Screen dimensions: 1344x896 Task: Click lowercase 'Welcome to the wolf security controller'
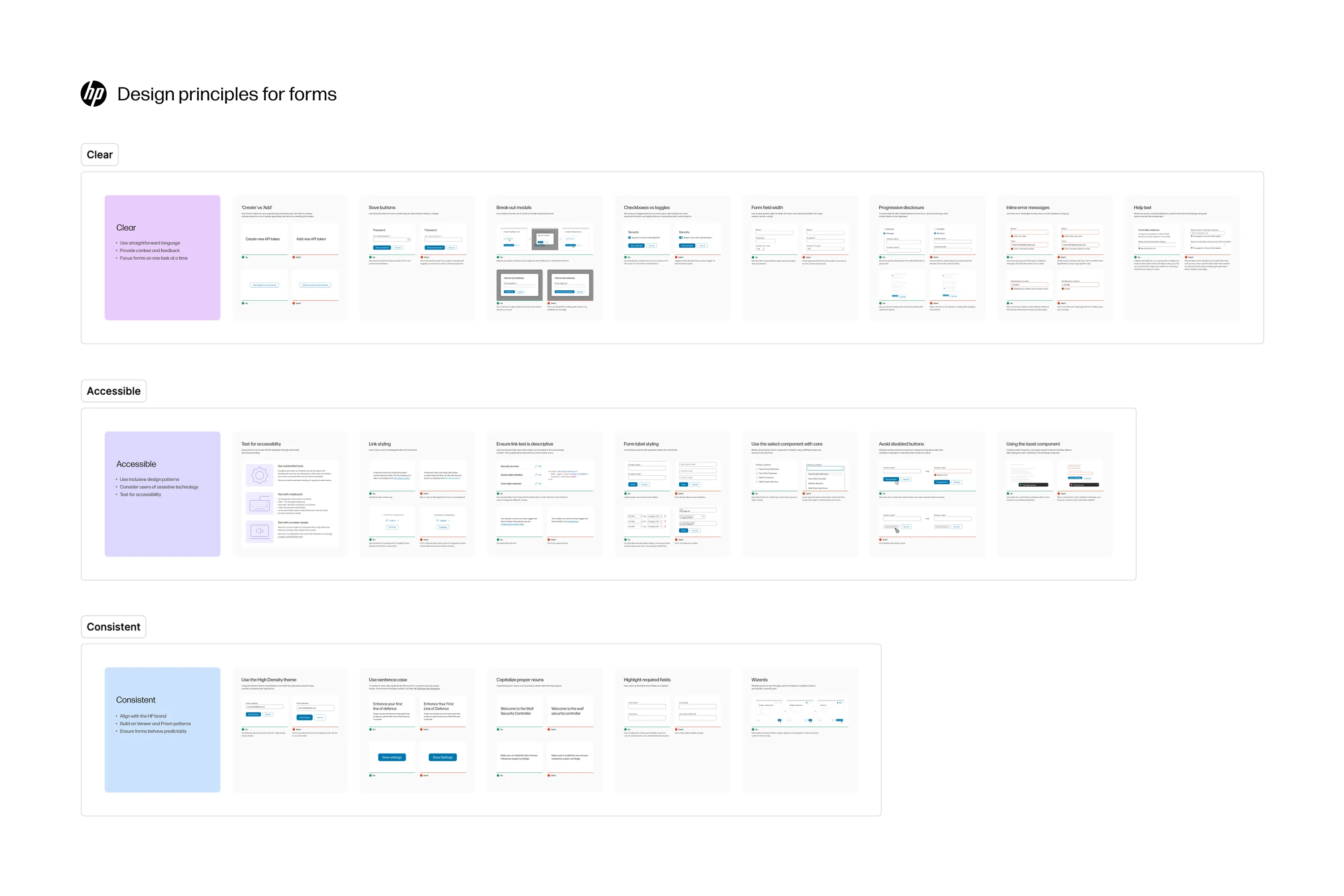(568, 711)
